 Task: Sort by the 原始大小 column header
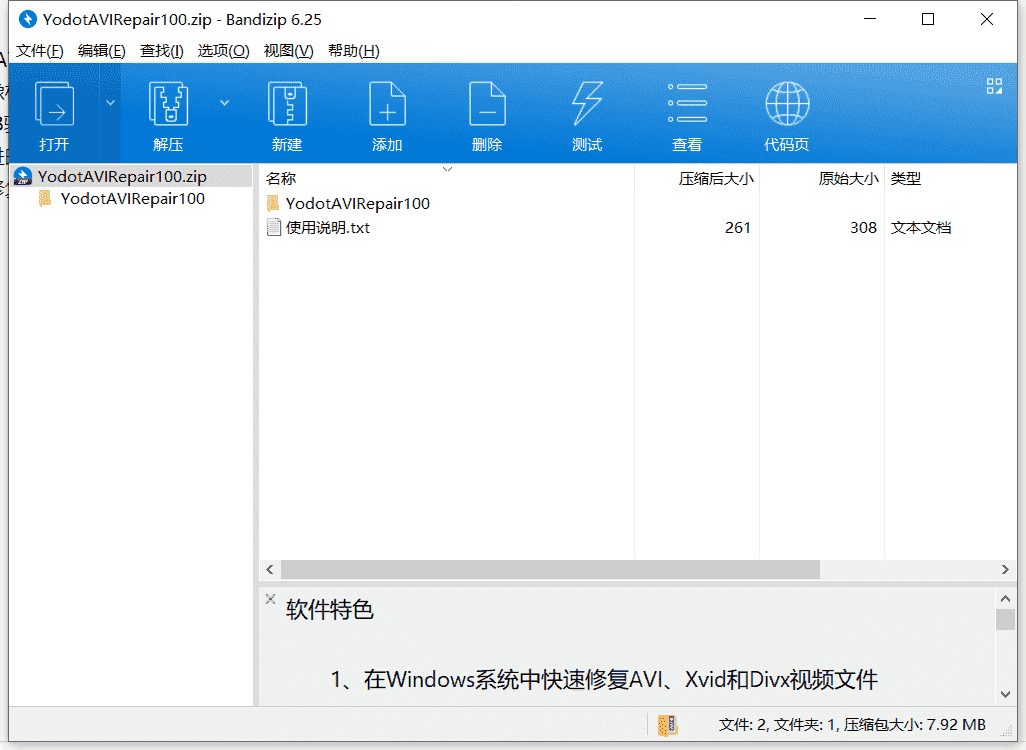coord(848,179)
